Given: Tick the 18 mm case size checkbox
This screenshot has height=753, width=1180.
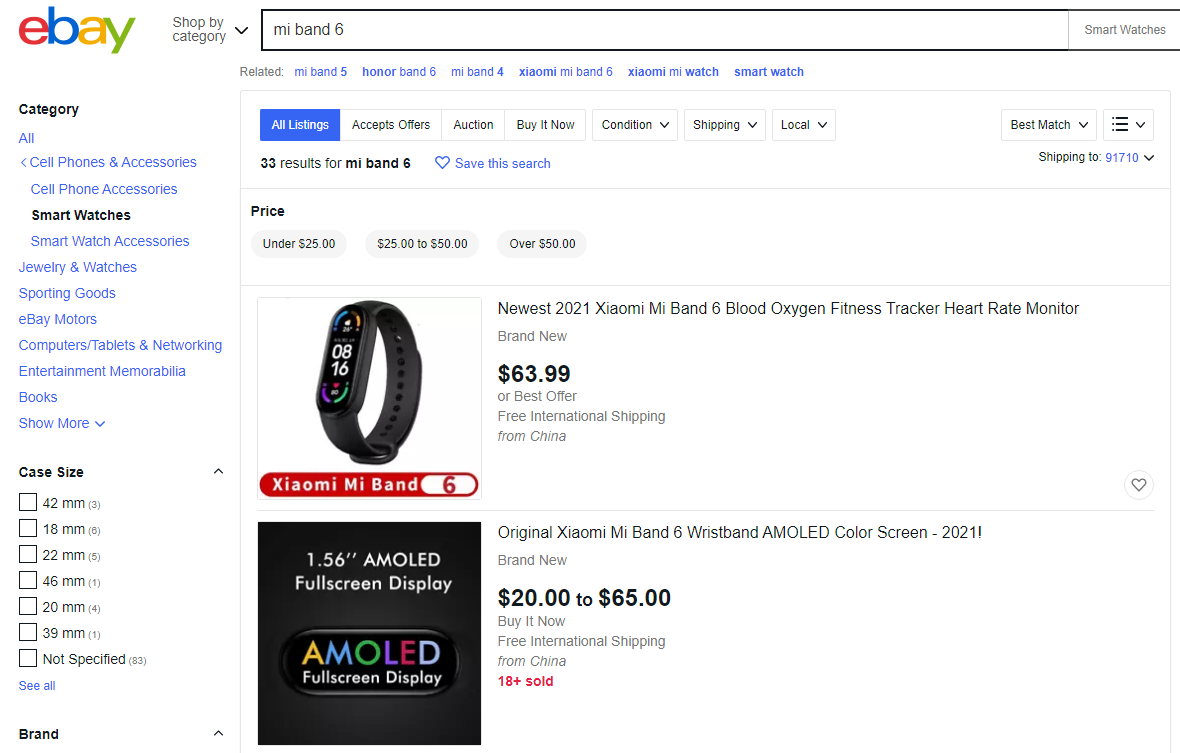Looking at the screenshot, I should pos(28,528).
